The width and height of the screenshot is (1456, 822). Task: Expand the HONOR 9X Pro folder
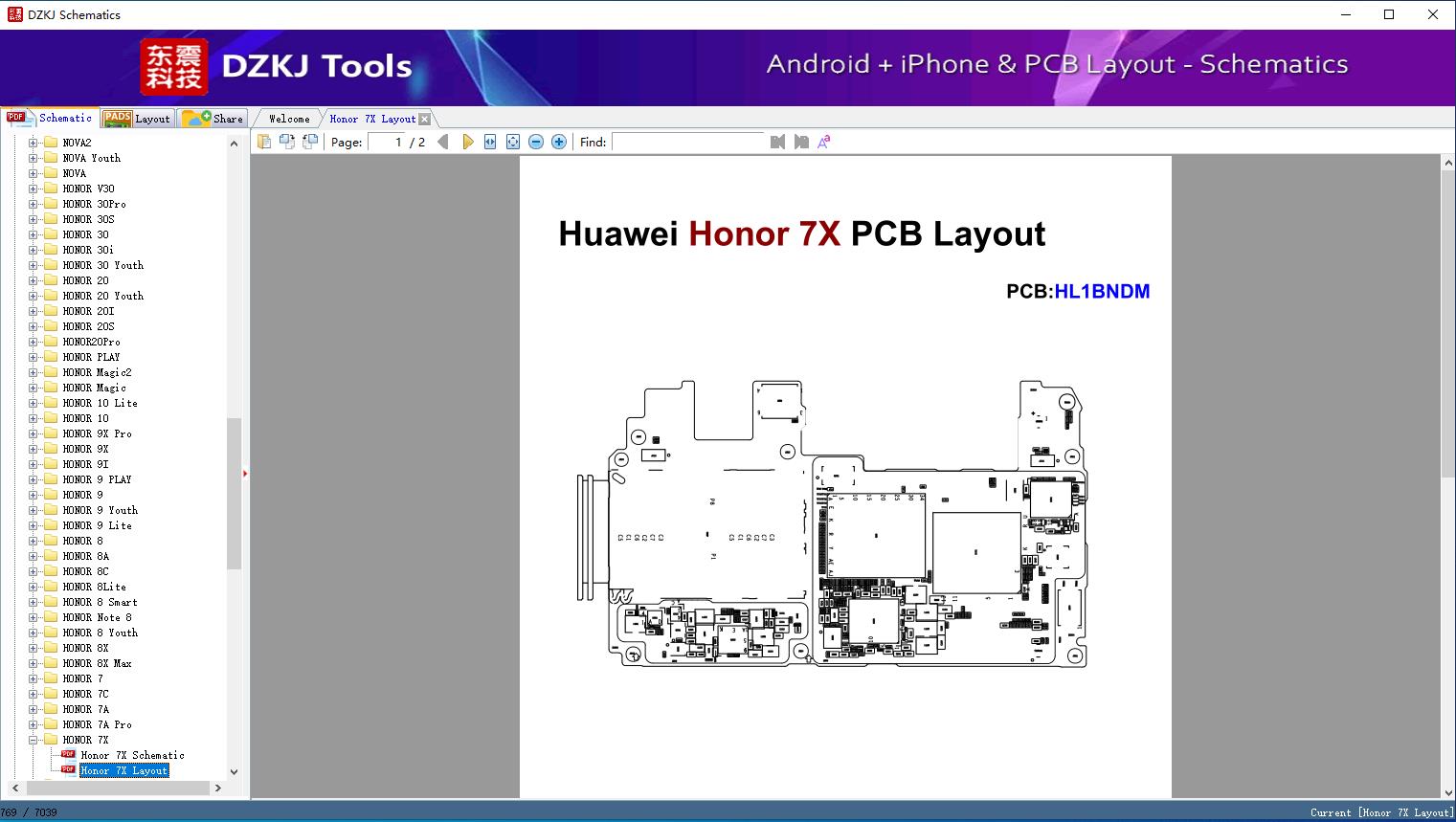[33, 433]
